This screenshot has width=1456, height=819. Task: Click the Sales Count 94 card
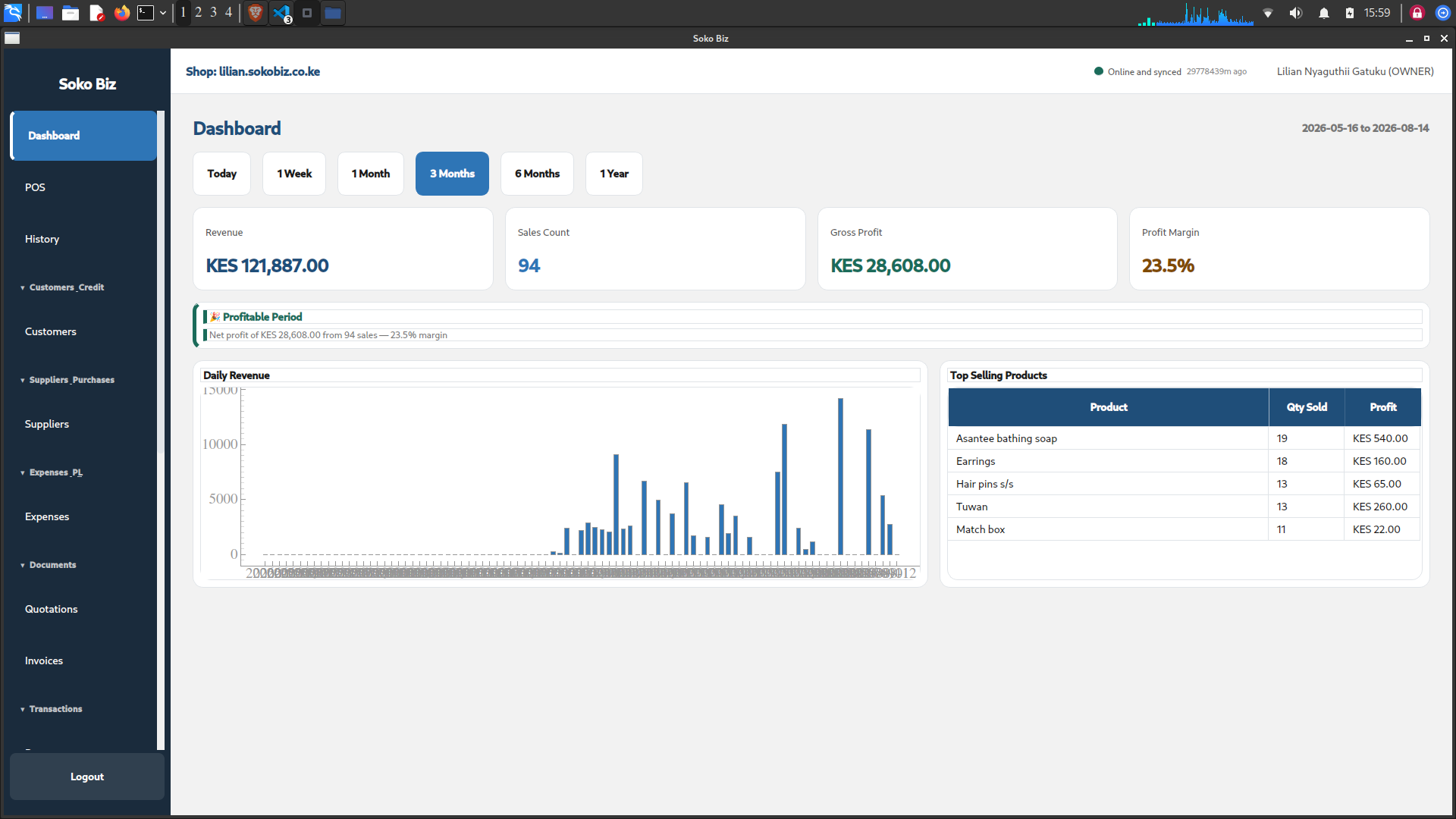click(655, 249)
